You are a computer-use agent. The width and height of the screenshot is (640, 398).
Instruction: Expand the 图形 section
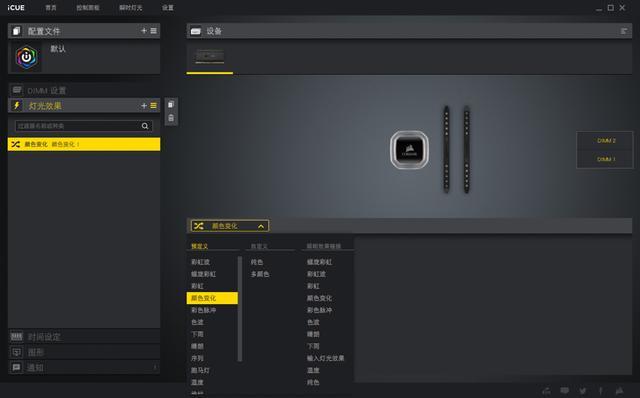click(x=84, y=352)
